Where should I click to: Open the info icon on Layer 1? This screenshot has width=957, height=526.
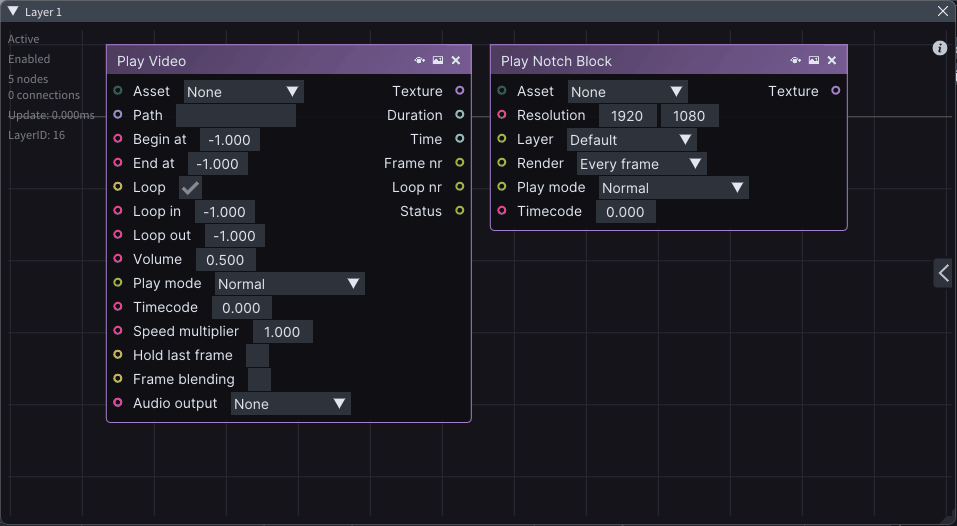[940, 48]
